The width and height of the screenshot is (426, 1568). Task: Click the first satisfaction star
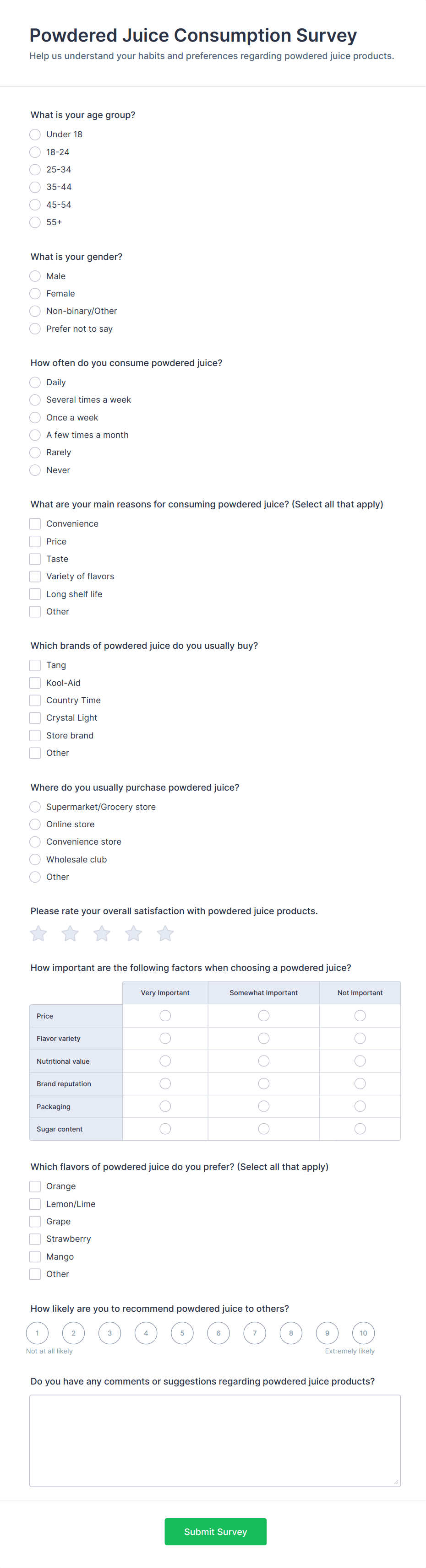(x=38, y=933)
